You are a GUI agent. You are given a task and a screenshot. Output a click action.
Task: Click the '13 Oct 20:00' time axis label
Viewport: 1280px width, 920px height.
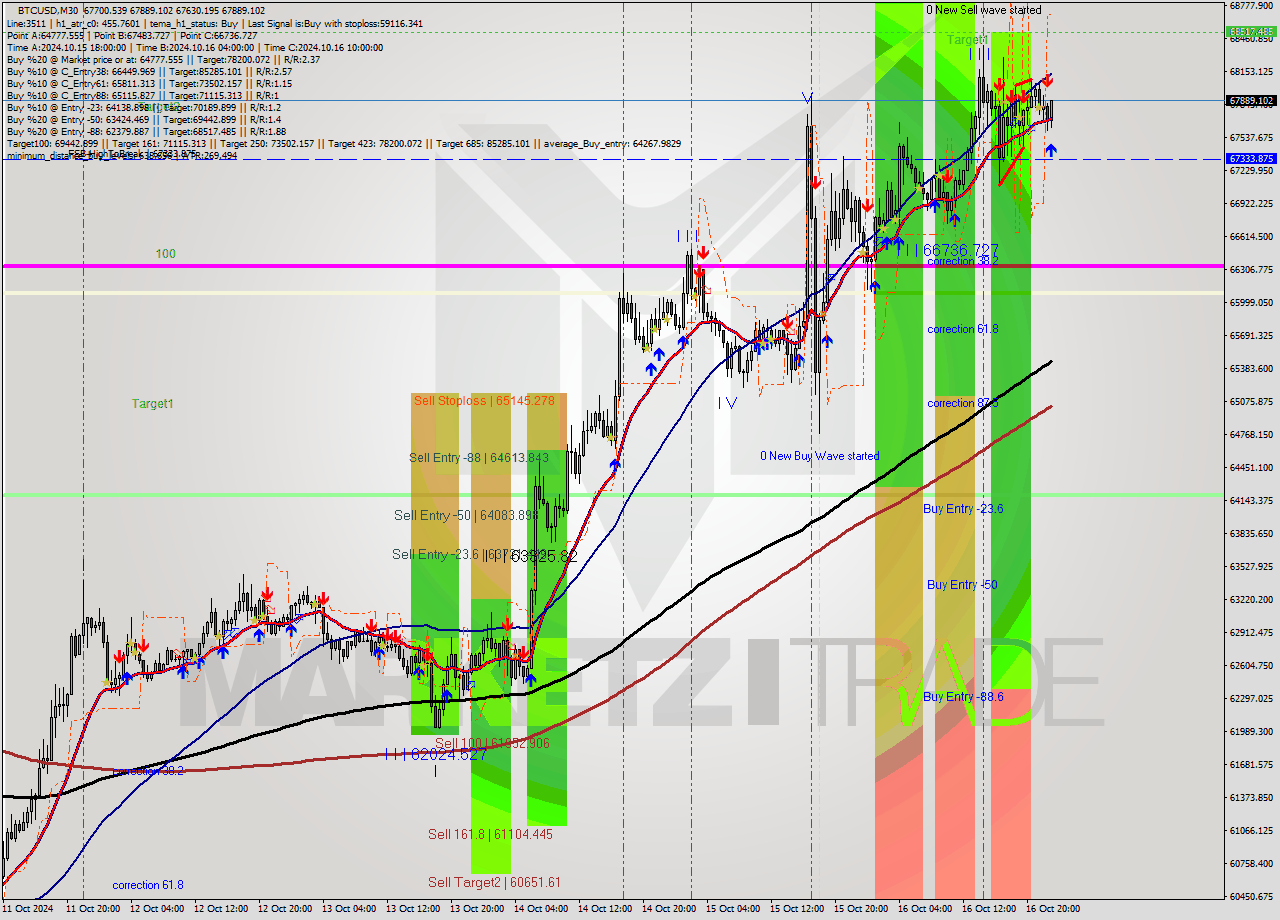point(477,909)
